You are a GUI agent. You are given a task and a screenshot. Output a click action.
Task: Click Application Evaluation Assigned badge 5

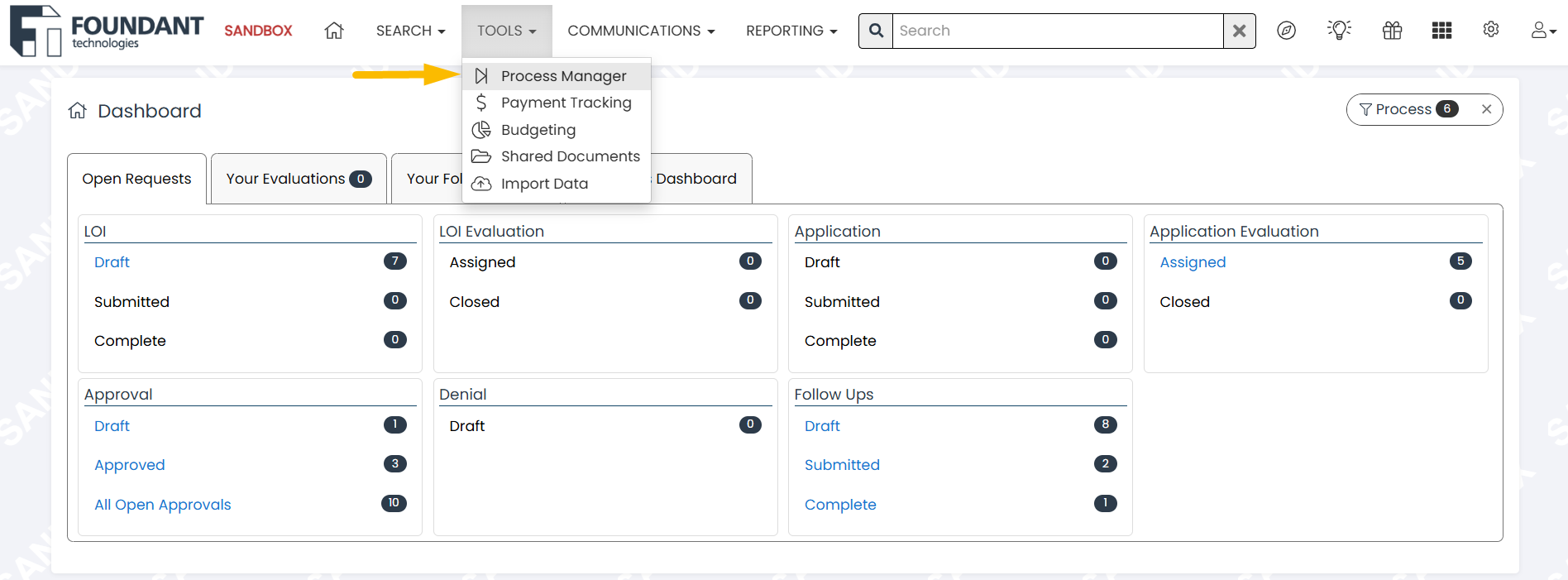tap(1460, 261)
